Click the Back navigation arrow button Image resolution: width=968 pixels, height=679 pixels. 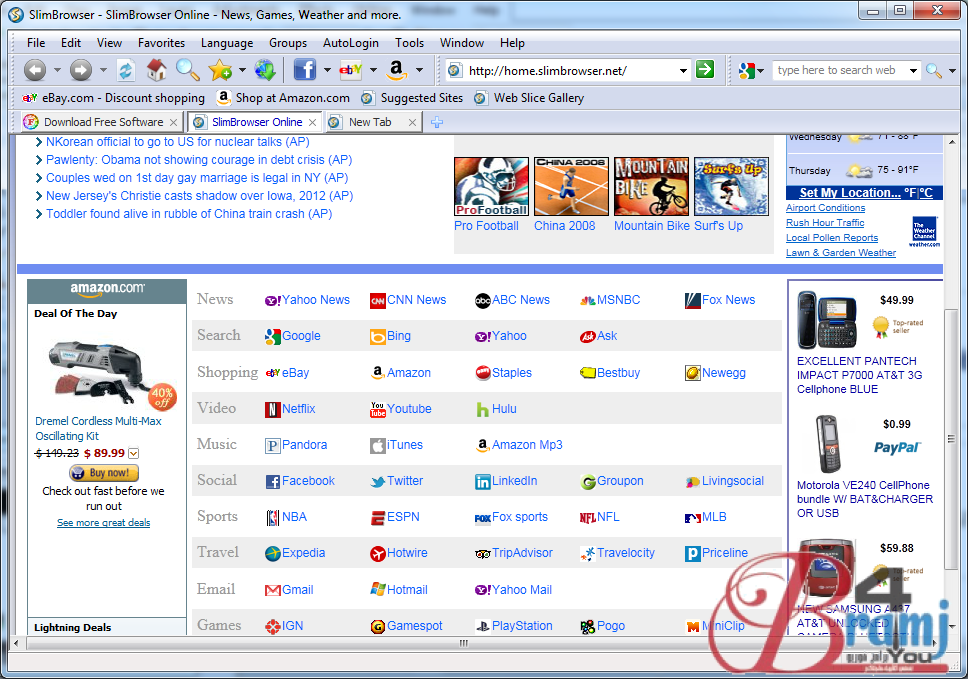pos(35,70)
